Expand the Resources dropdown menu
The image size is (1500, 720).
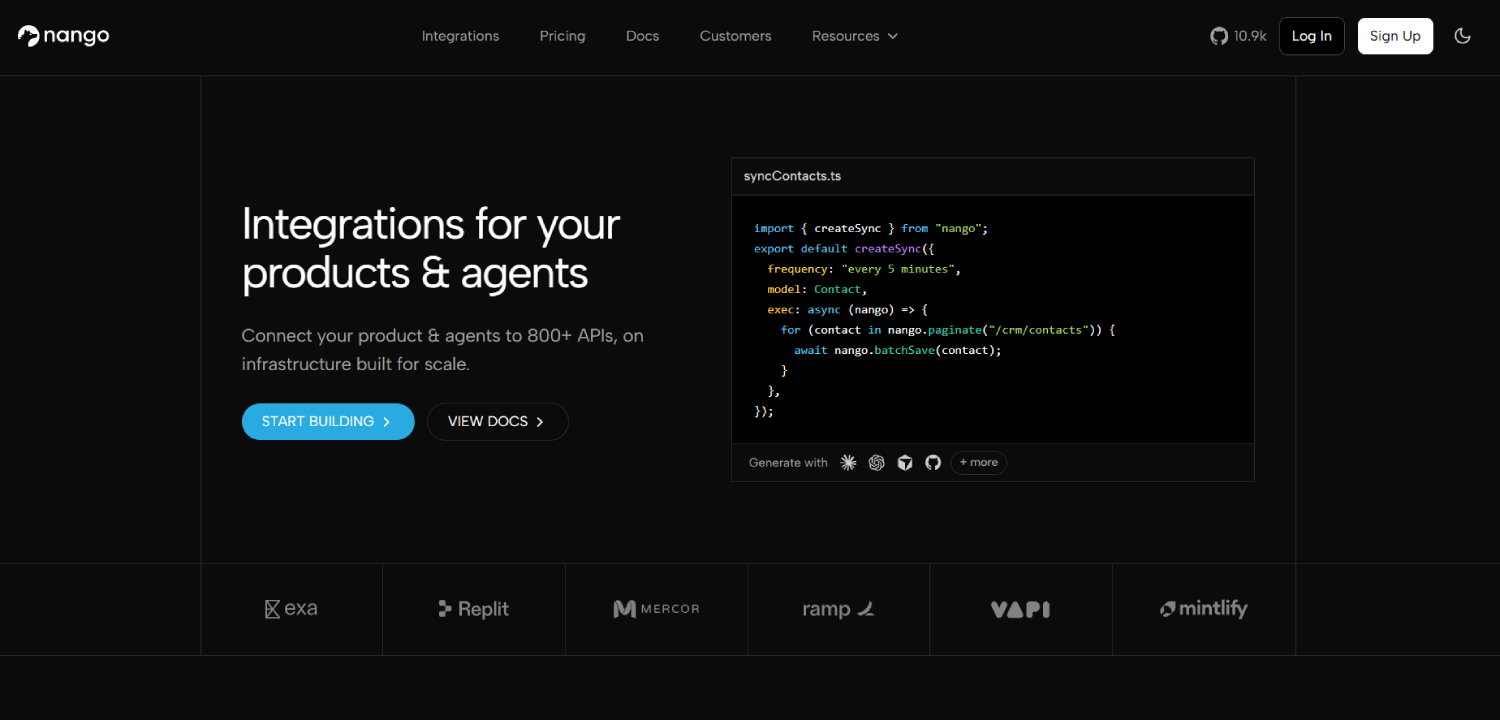pyautogui.click(x=855, y=36)
